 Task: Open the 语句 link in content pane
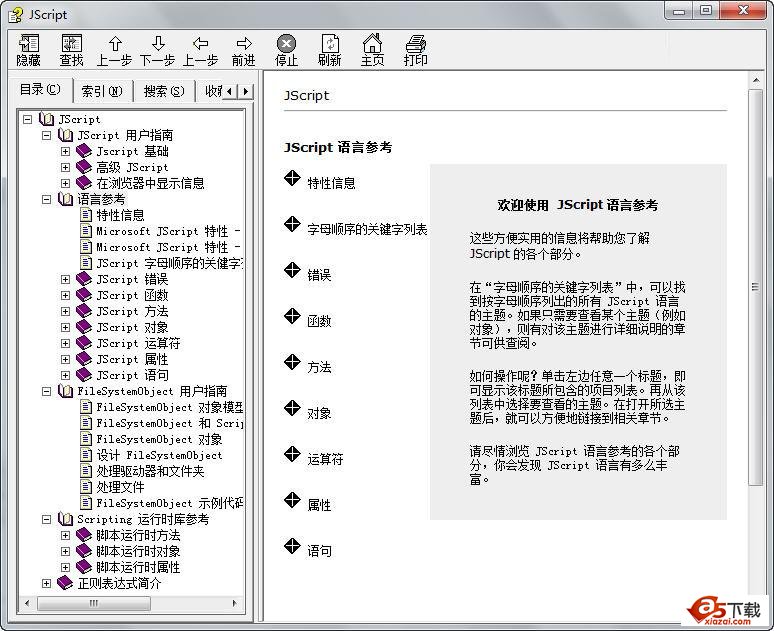(319, 551)
